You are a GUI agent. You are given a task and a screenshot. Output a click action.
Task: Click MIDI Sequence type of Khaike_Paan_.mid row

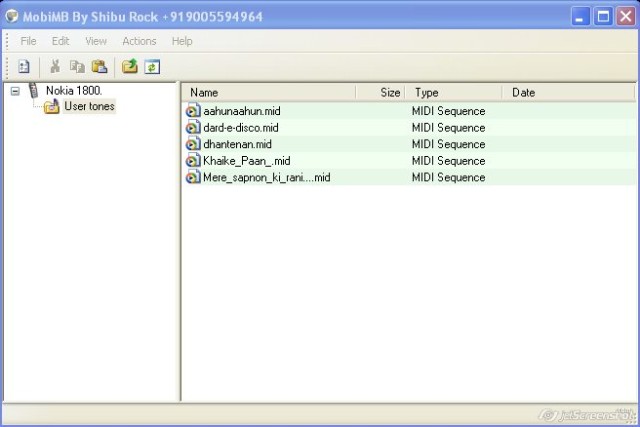pos(448,161)
